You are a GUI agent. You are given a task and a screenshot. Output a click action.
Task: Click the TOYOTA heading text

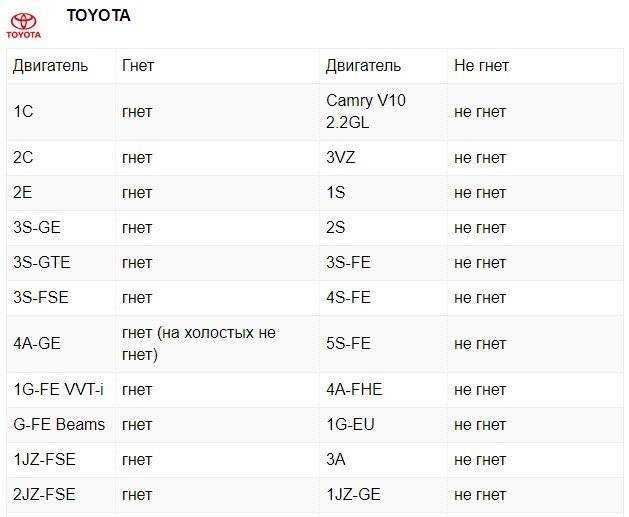pos(98,16)
